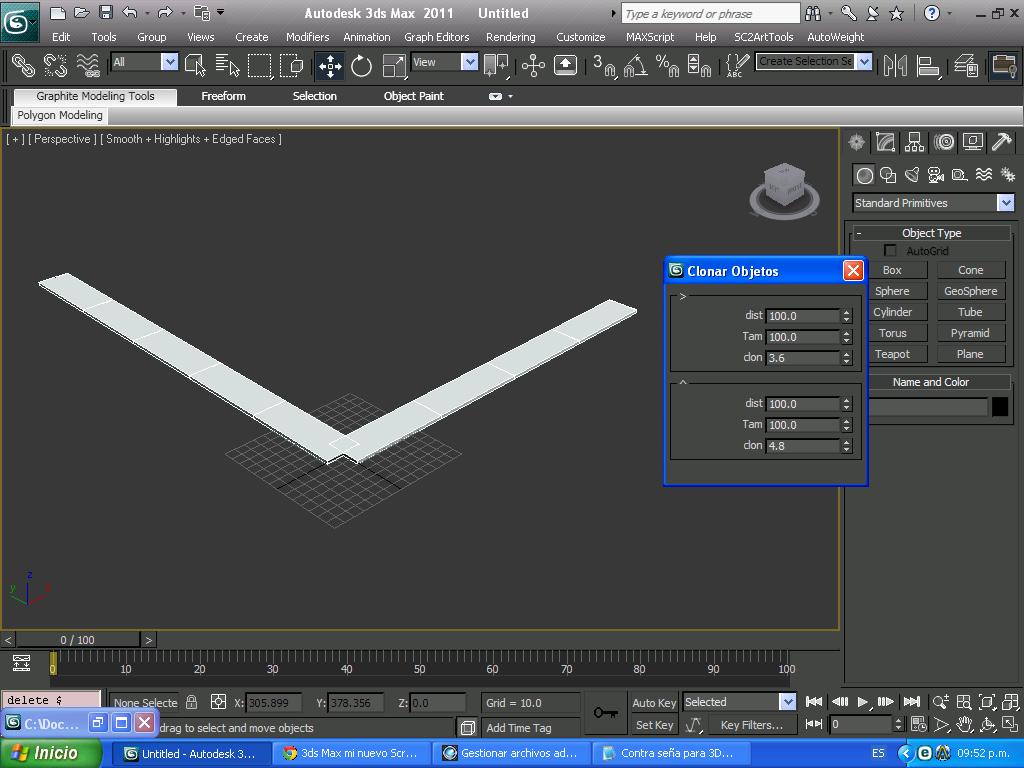This screenshot has width=1024, height=768.
Task: Click the Play Animation button
Action: click(863, 702)
